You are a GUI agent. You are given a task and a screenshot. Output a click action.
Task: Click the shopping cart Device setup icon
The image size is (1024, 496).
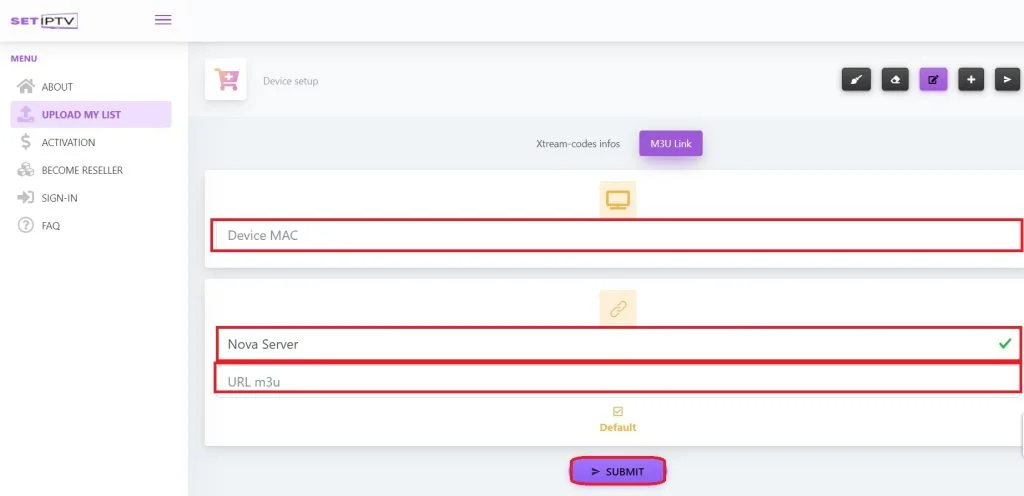click(x=226, y=80)
